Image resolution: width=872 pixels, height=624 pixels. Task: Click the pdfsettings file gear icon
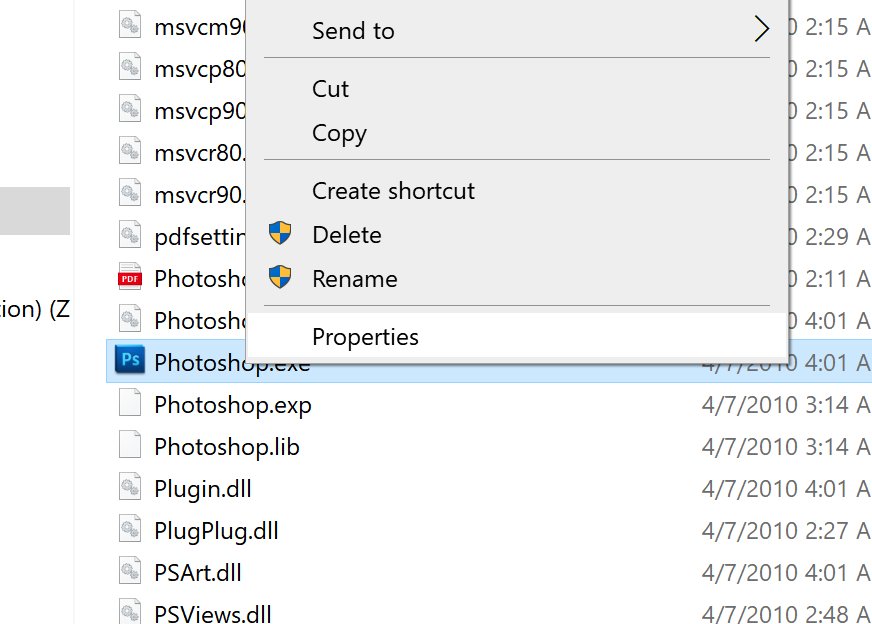[x=130, y=235]
